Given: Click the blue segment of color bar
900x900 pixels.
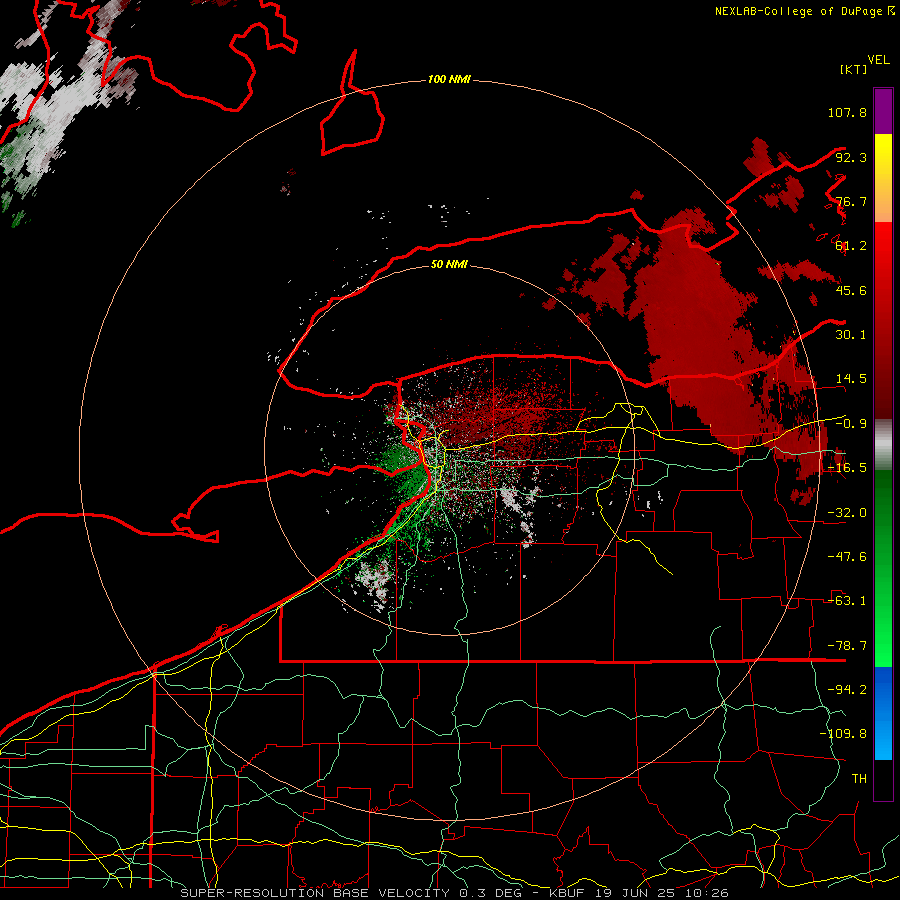Looking at the screenshot, I should click(x=883, y=713).
